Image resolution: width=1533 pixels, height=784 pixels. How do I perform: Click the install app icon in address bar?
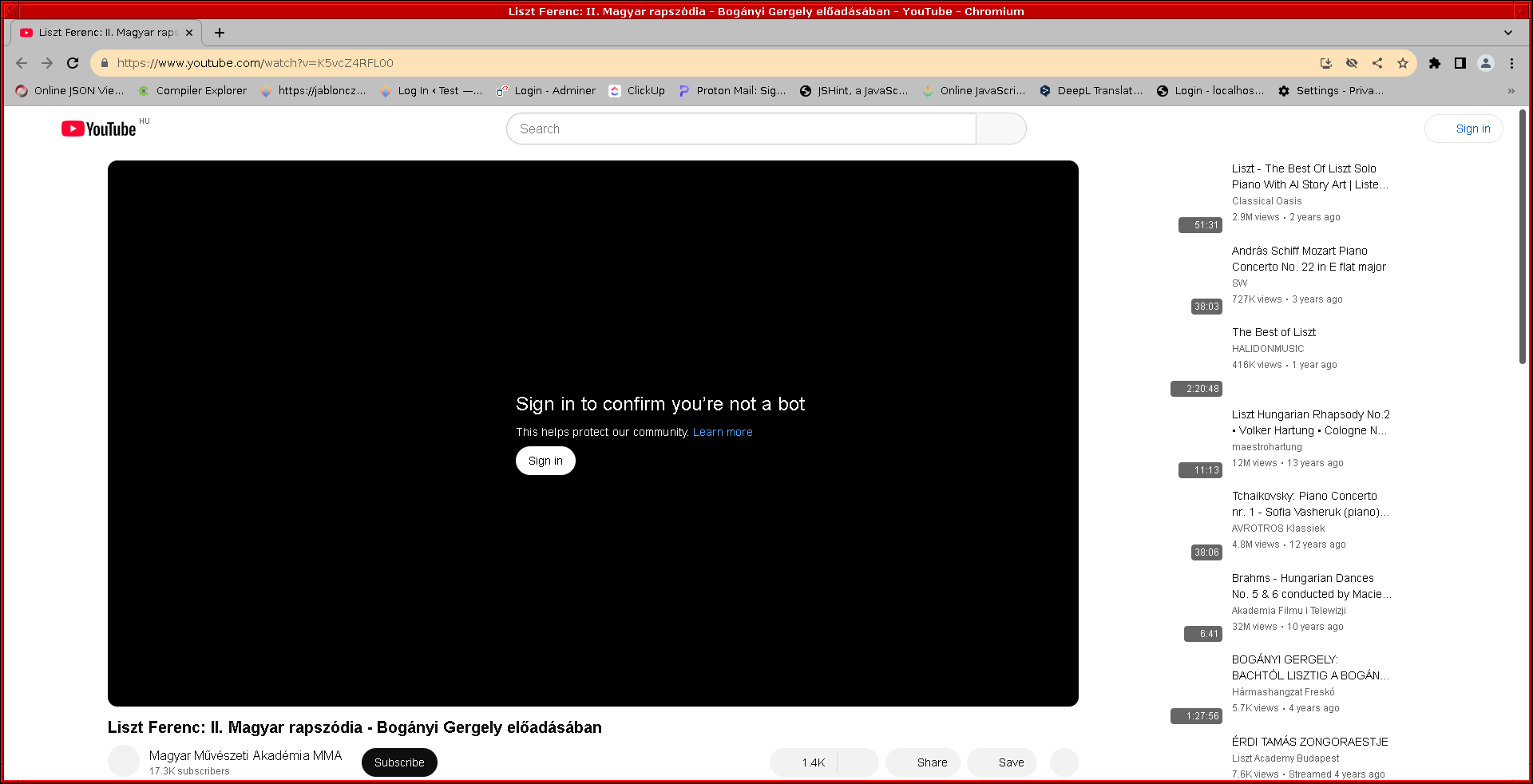[x=1326, y=63]
